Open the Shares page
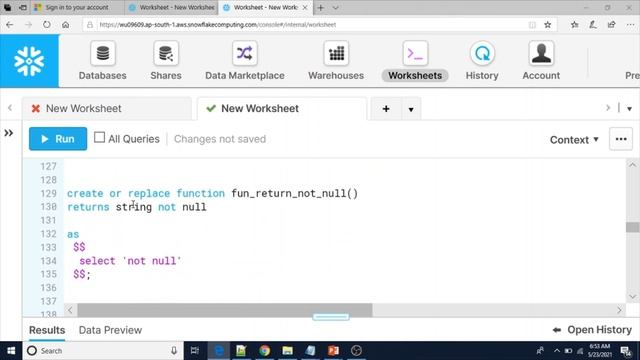Screen dimensions: 640x360 tap(166, 61)
